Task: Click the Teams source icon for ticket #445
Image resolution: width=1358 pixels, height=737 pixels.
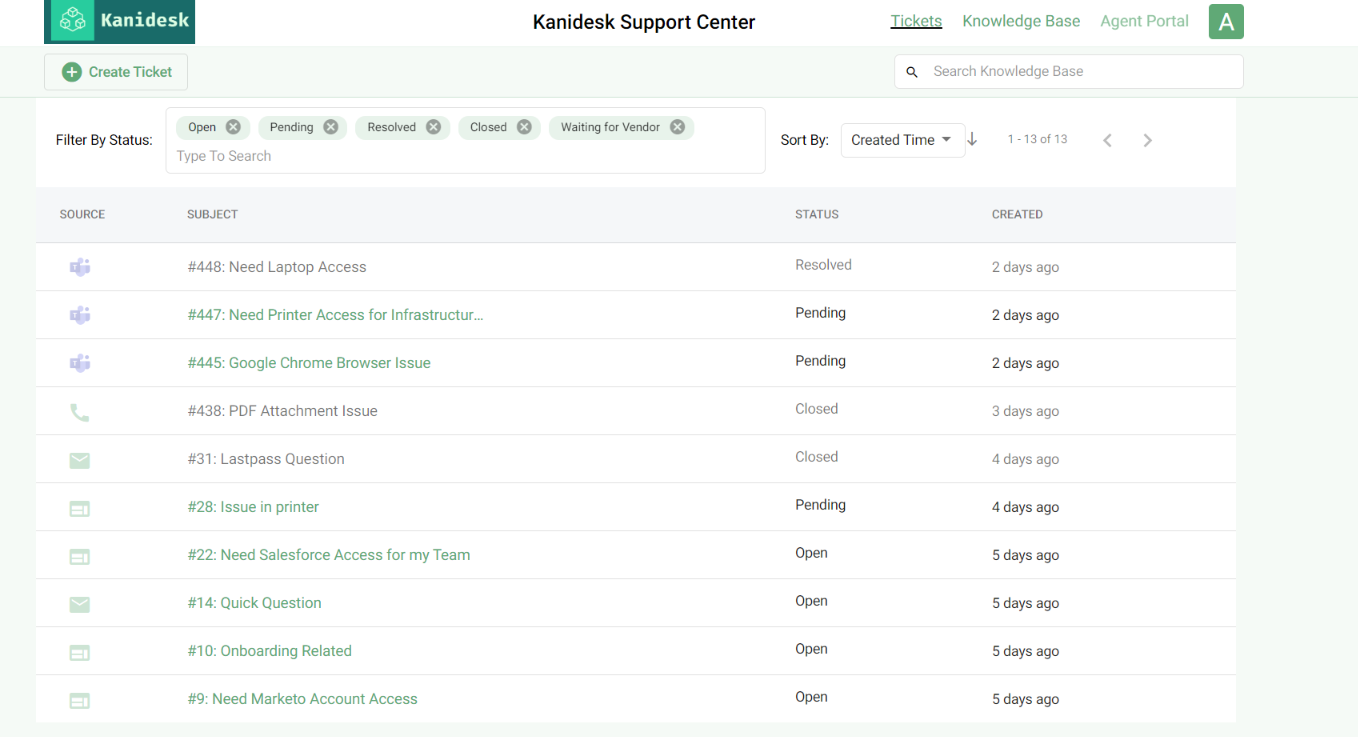Action: coord(80,363)
